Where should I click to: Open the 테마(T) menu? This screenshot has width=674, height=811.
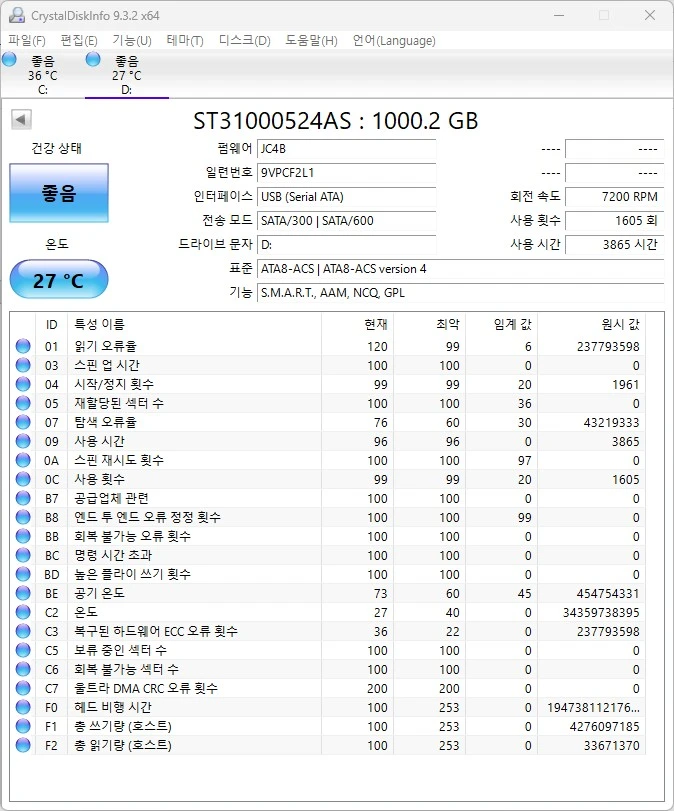185,40
